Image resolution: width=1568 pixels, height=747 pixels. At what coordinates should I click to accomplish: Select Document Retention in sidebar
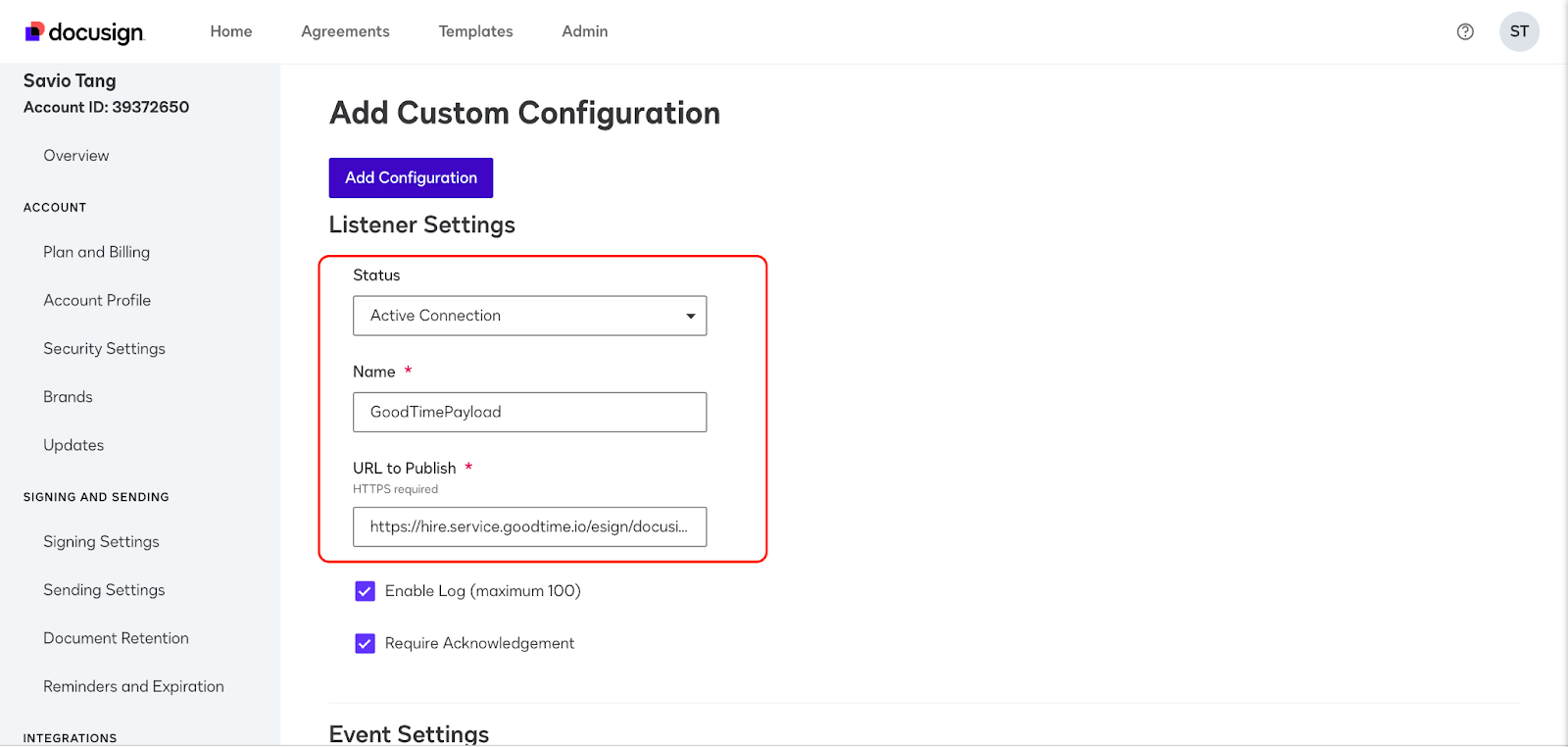click(116, 638)
